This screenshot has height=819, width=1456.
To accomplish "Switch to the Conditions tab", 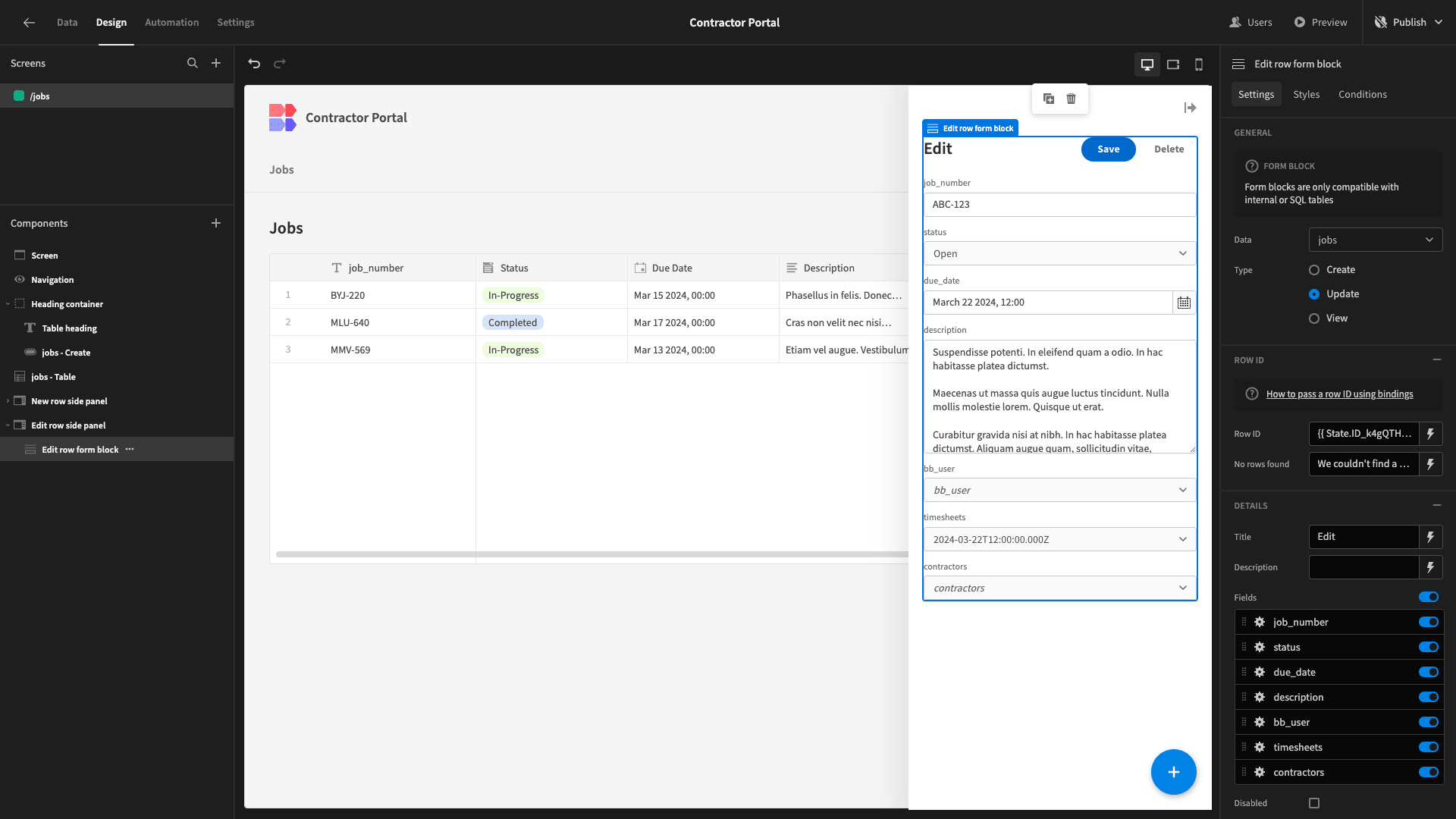I will click(1362, 94).
